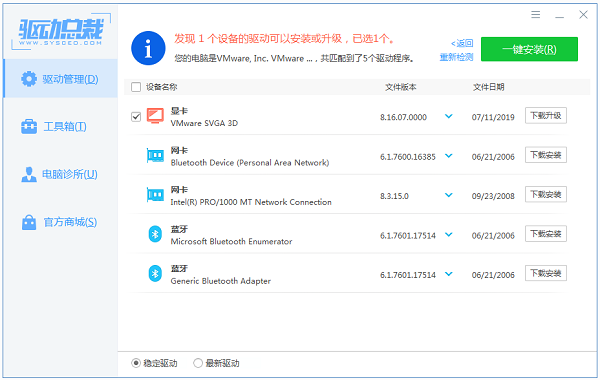Click Bluetooth icon for Microsoft Bluetooth Enumerator
The image size is (600, 380).
coord(155,234)
